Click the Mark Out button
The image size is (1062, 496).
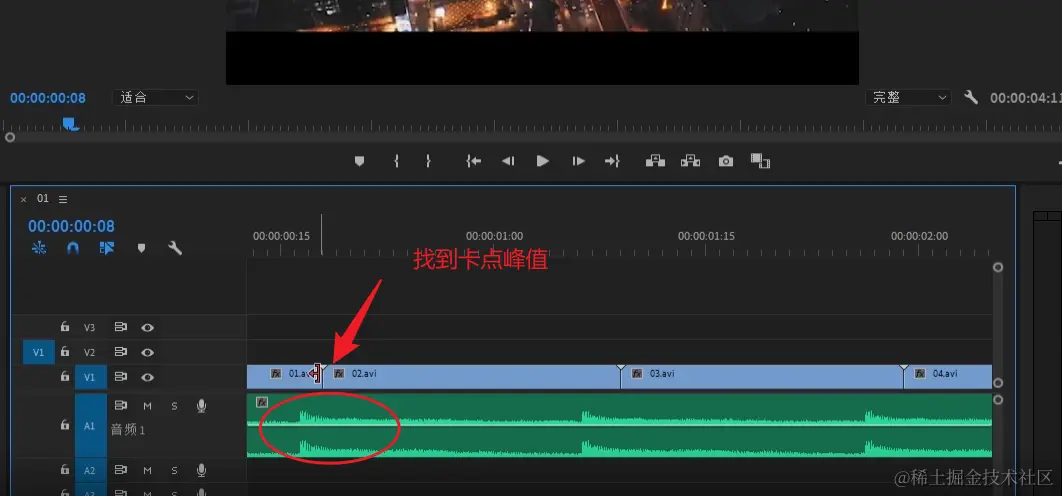click(428, 161)
